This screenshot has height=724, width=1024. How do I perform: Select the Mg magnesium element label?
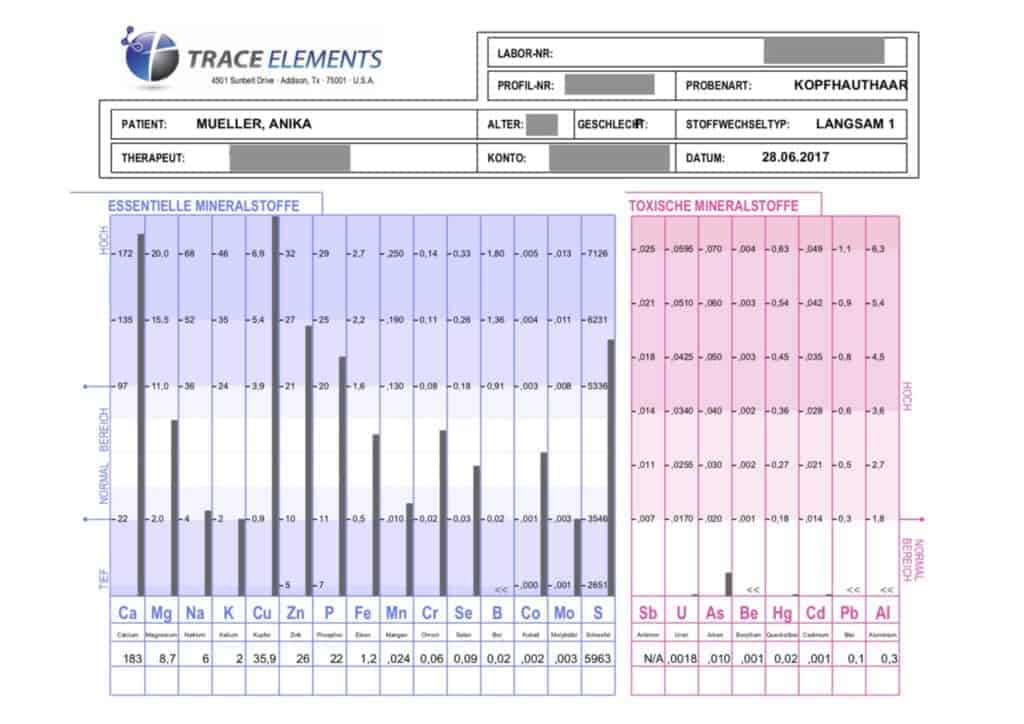coord(161,612)
